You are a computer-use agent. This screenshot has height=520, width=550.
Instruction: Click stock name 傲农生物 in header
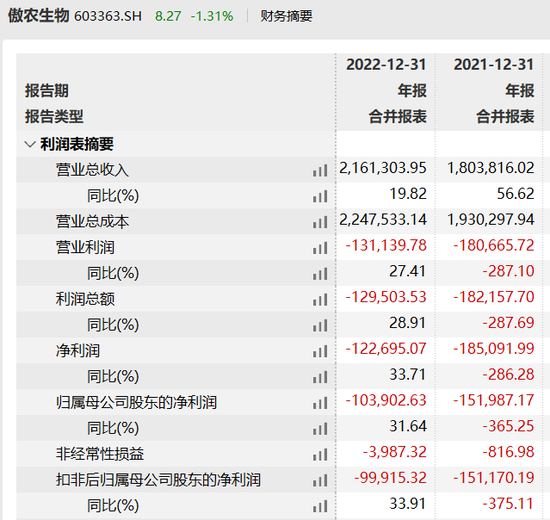point(39,16)
